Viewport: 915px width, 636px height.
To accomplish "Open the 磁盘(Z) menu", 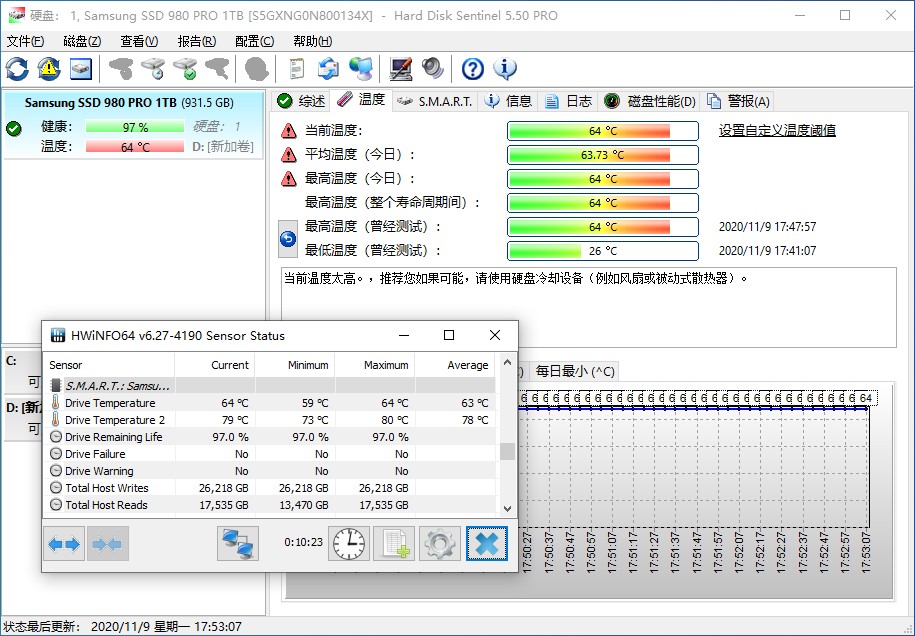I will point(82,41).
